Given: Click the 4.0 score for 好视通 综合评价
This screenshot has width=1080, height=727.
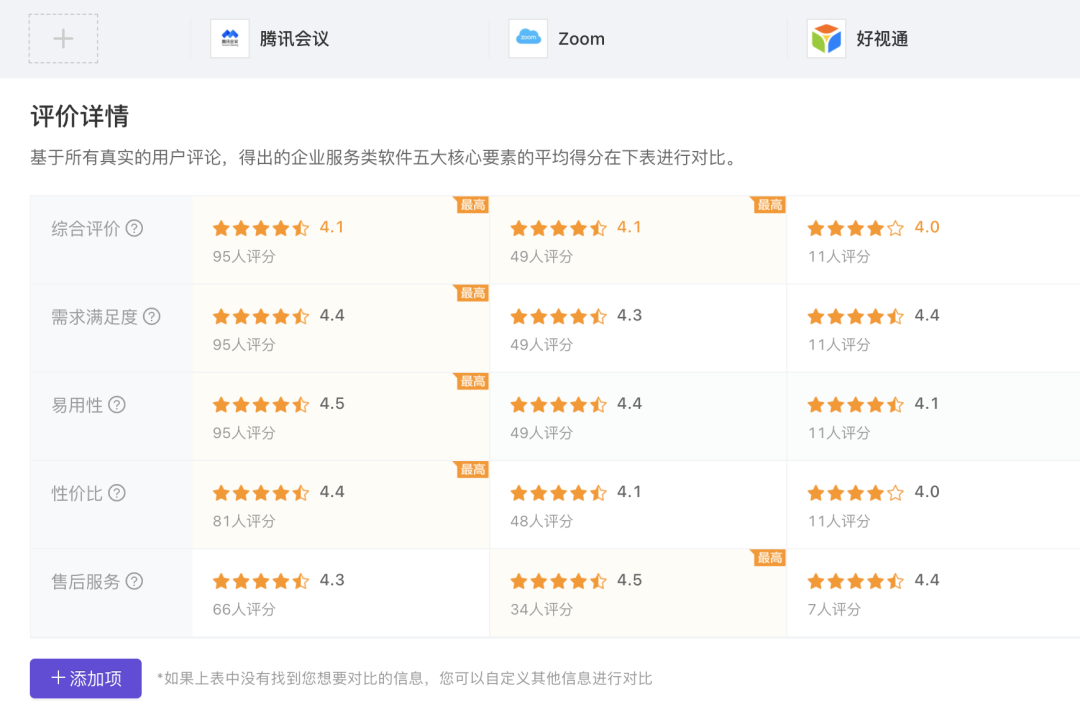Looking at the screenshot, I should [x=927, y=227].
